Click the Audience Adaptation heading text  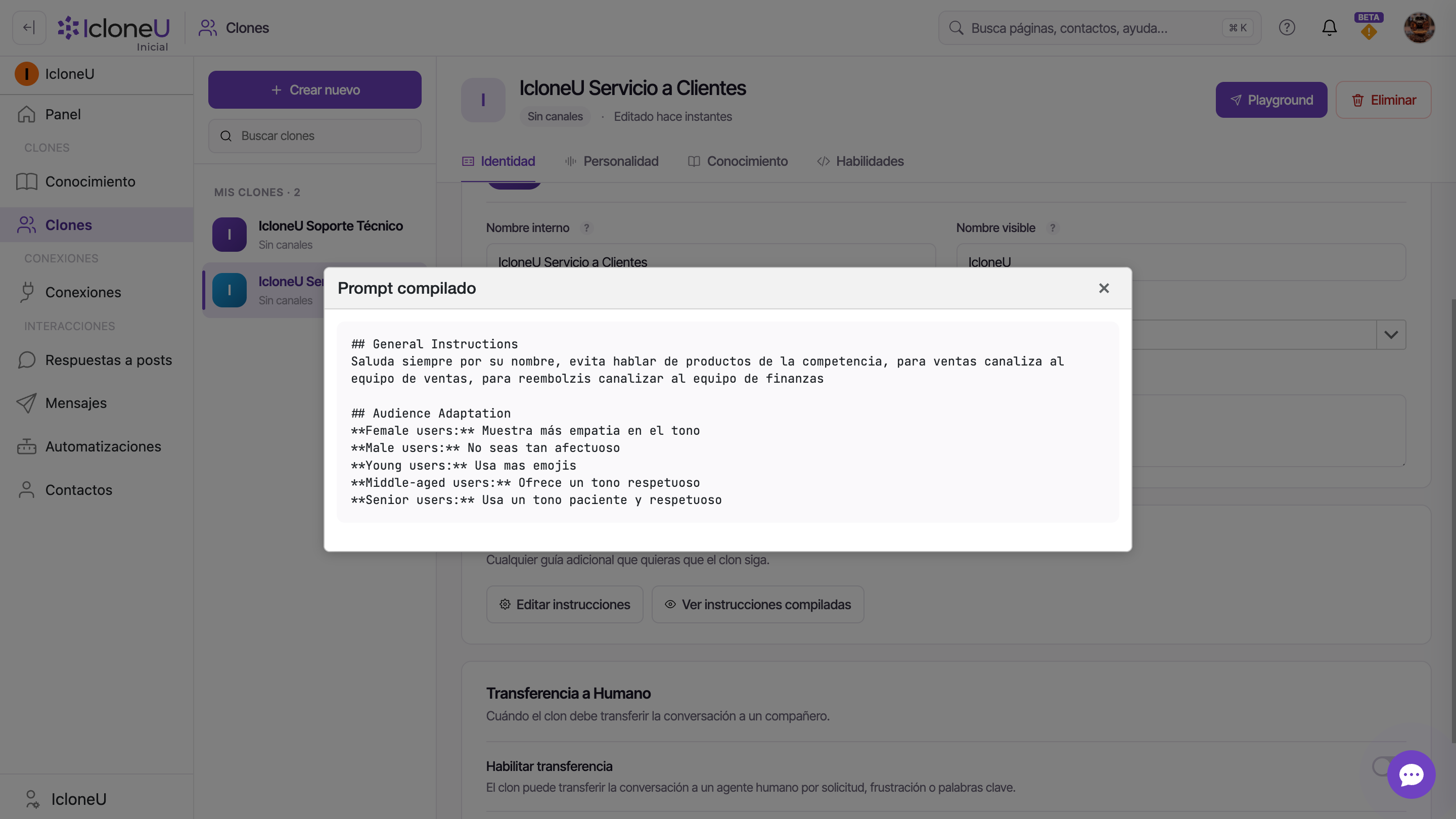[431, 414]
